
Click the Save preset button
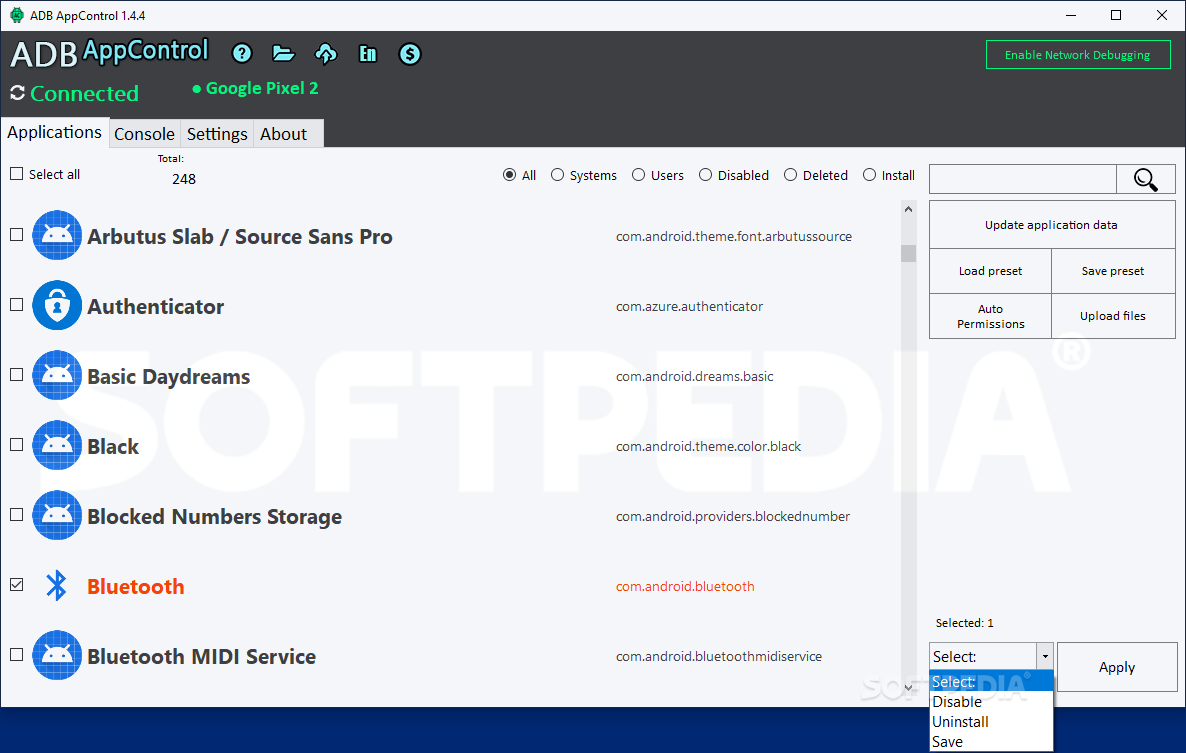click(x=1113, y=271)
